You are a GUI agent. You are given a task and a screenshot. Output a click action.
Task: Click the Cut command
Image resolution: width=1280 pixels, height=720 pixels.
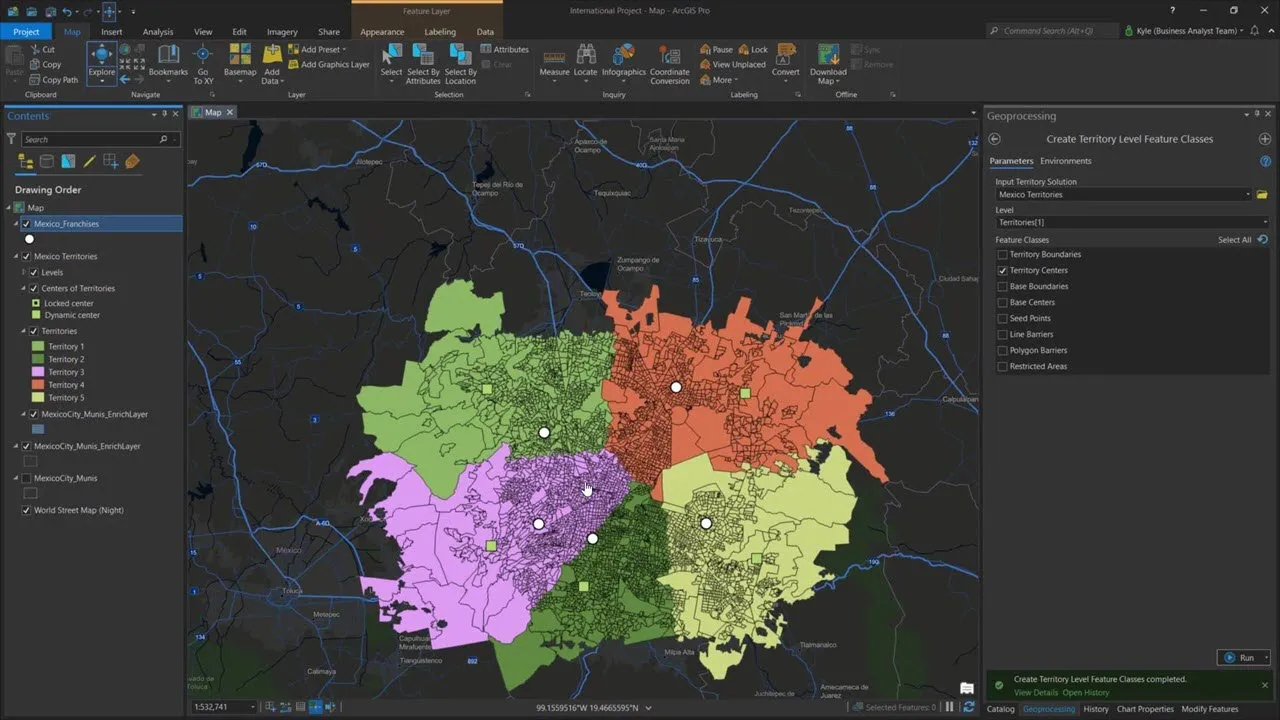point(41,49)
